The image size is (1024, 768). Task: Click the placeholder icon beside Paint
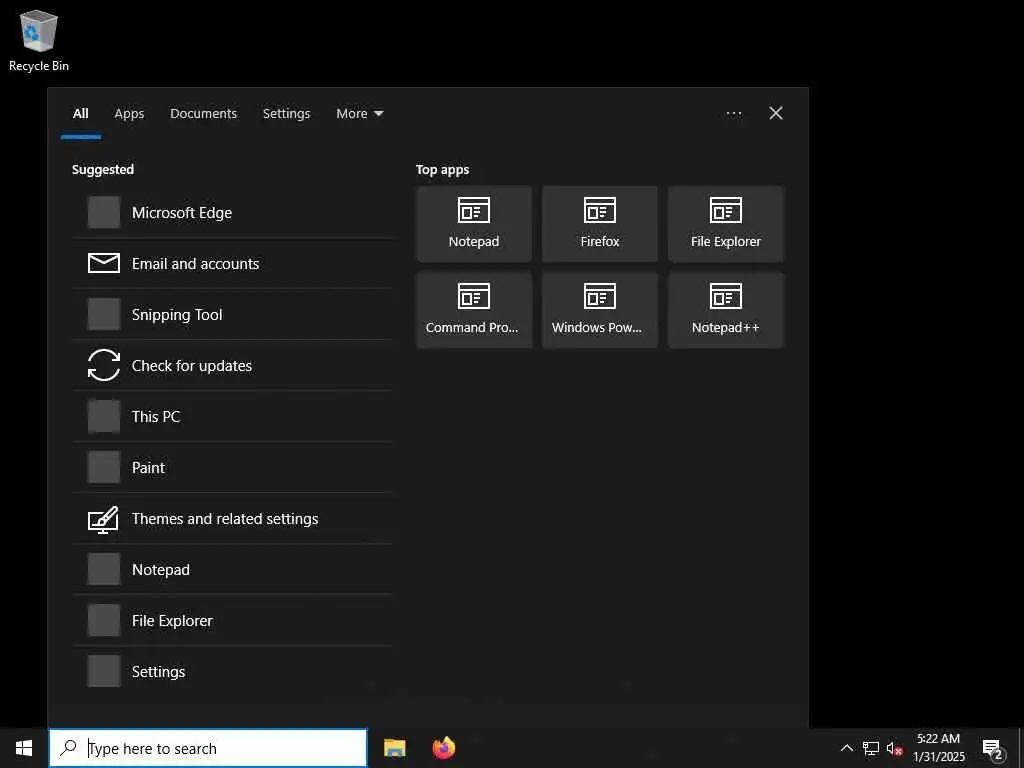[104, 467]
